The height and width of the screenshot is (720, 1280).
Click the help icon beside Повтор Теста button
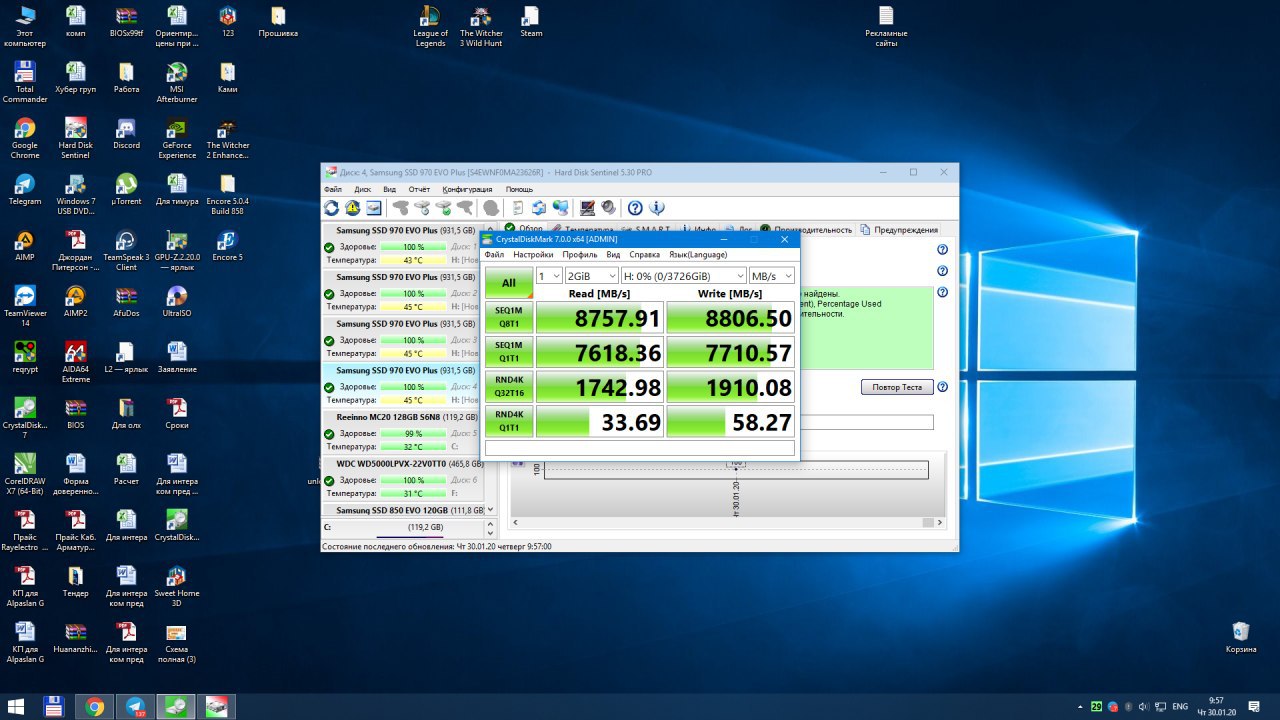click(942, 387)
